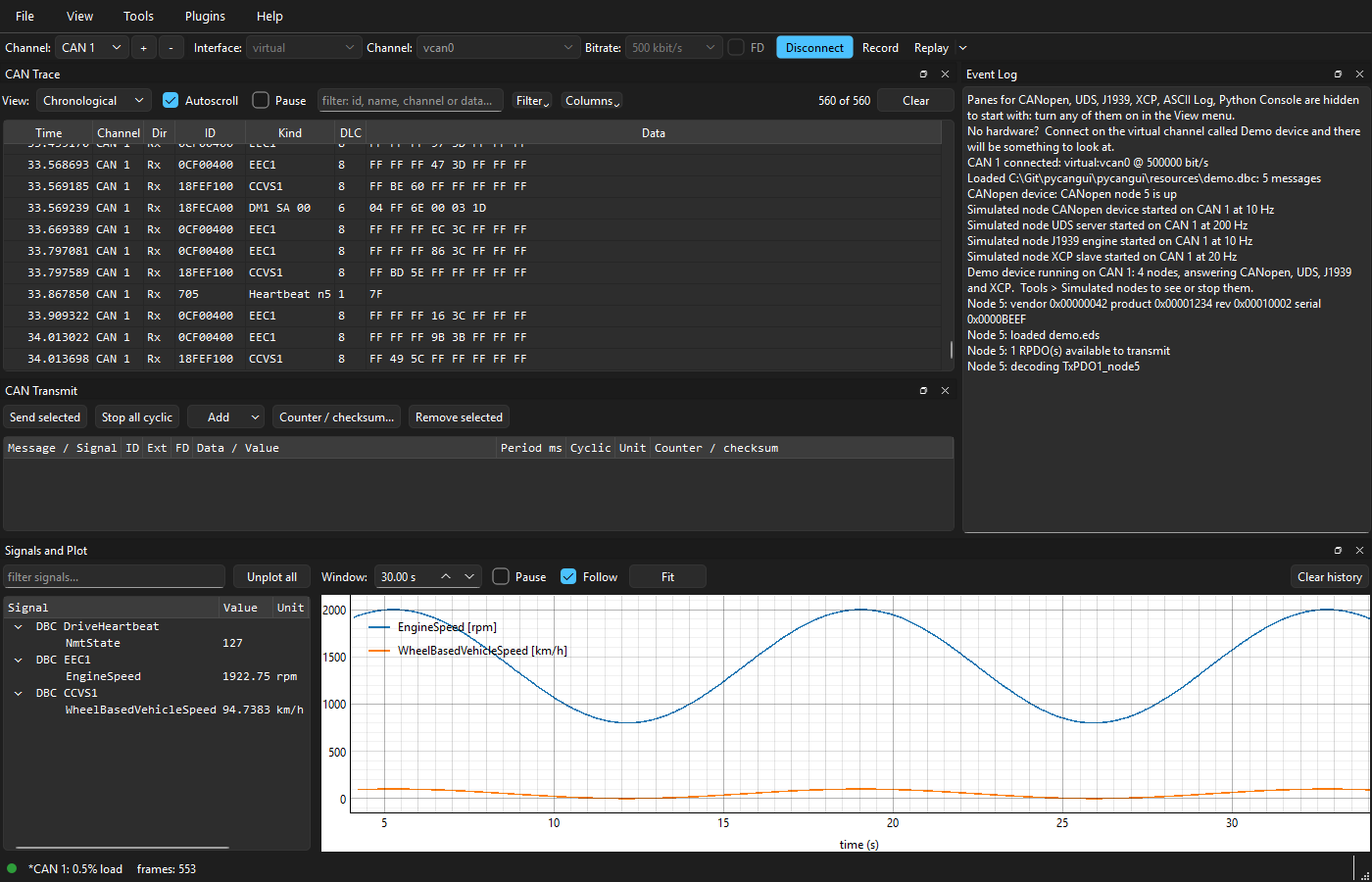Click the blue EngineSpeed legend line

point(379,627)
